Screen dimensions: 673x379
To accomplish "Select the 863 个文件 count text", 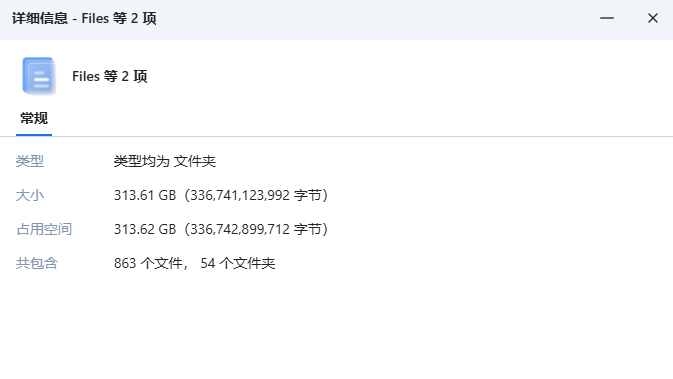I will pyautogui.click(x=148, y=263).
